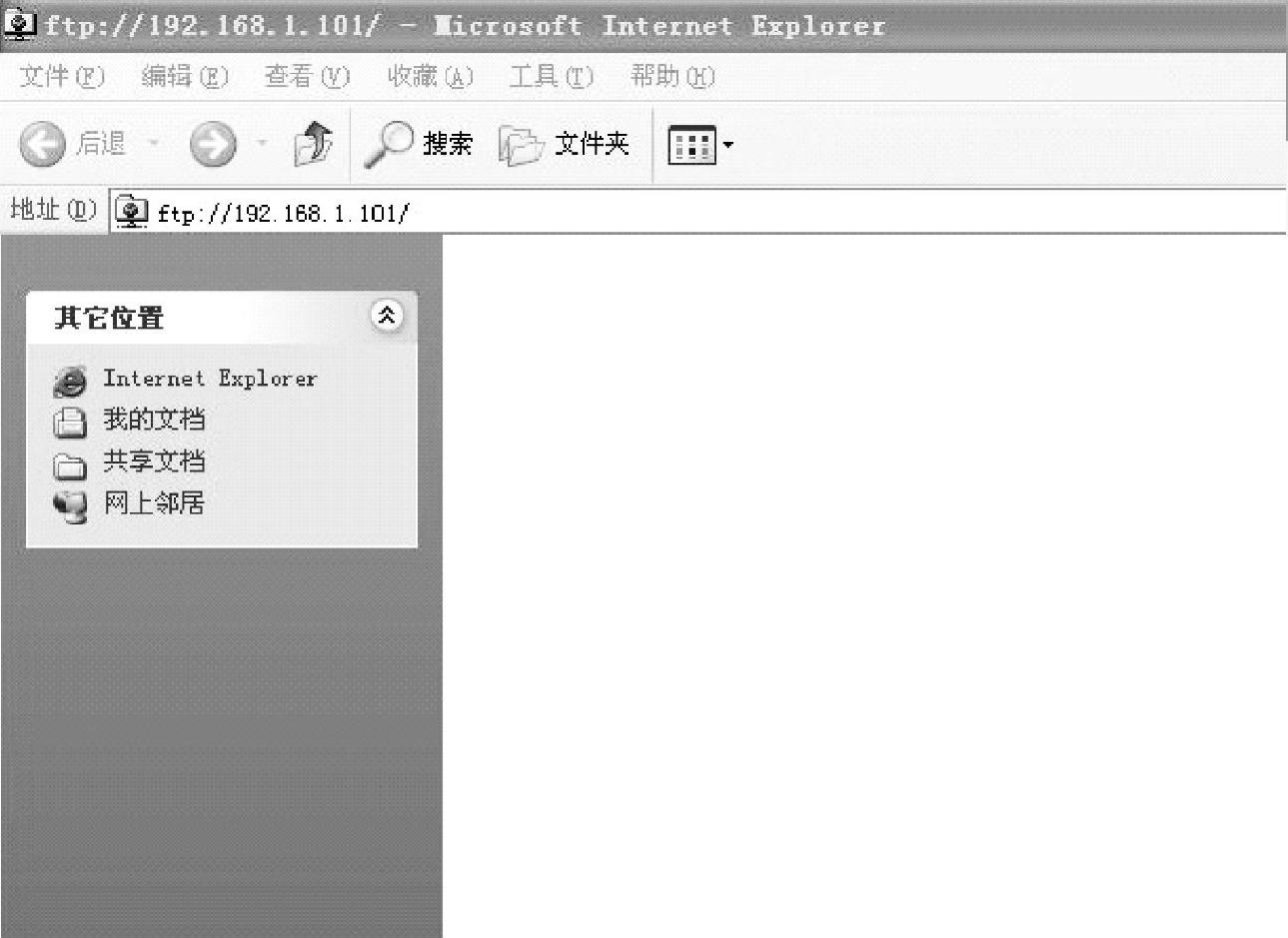Open the Back button history dropdown arrow
Screen dimensions: 1288x938
point(154,144)
